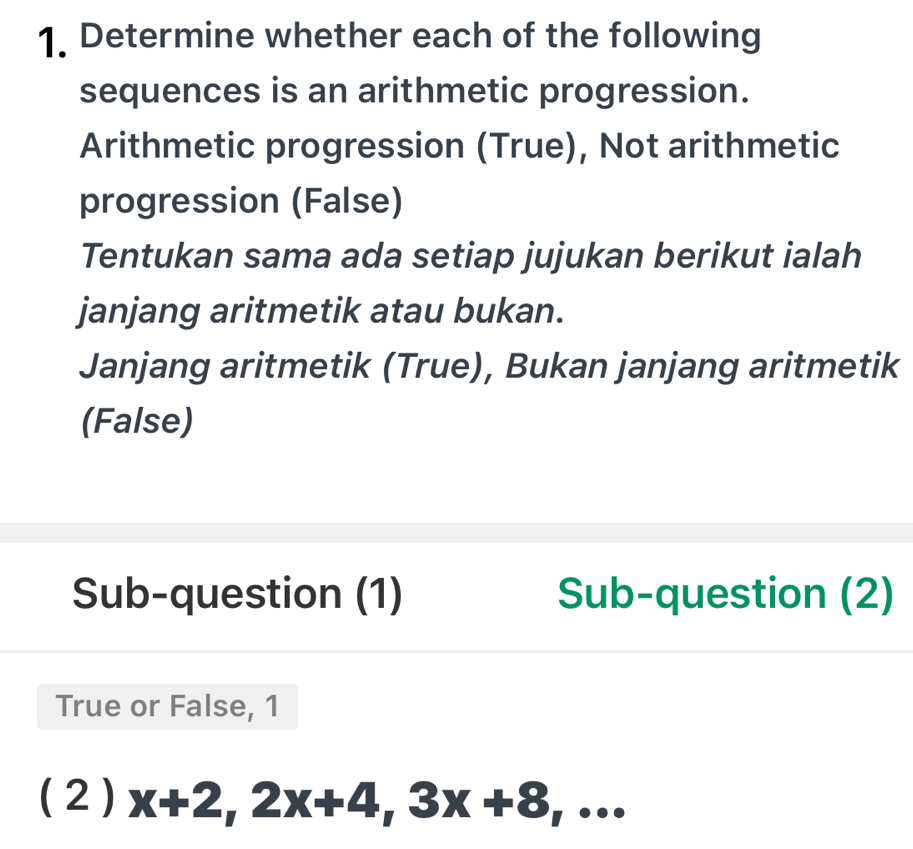Click the Janjang aritmetik (True) italic text
The width and height of the screenshot is (913, 849).
pyautogui.click(x=280, y=365)
